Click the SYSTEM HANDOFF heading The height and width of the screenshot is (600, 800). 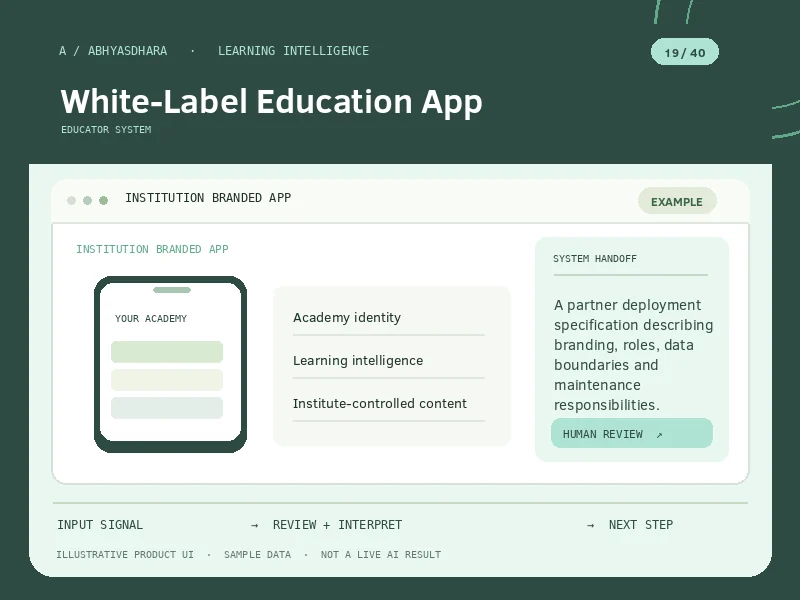pos(595,258)
